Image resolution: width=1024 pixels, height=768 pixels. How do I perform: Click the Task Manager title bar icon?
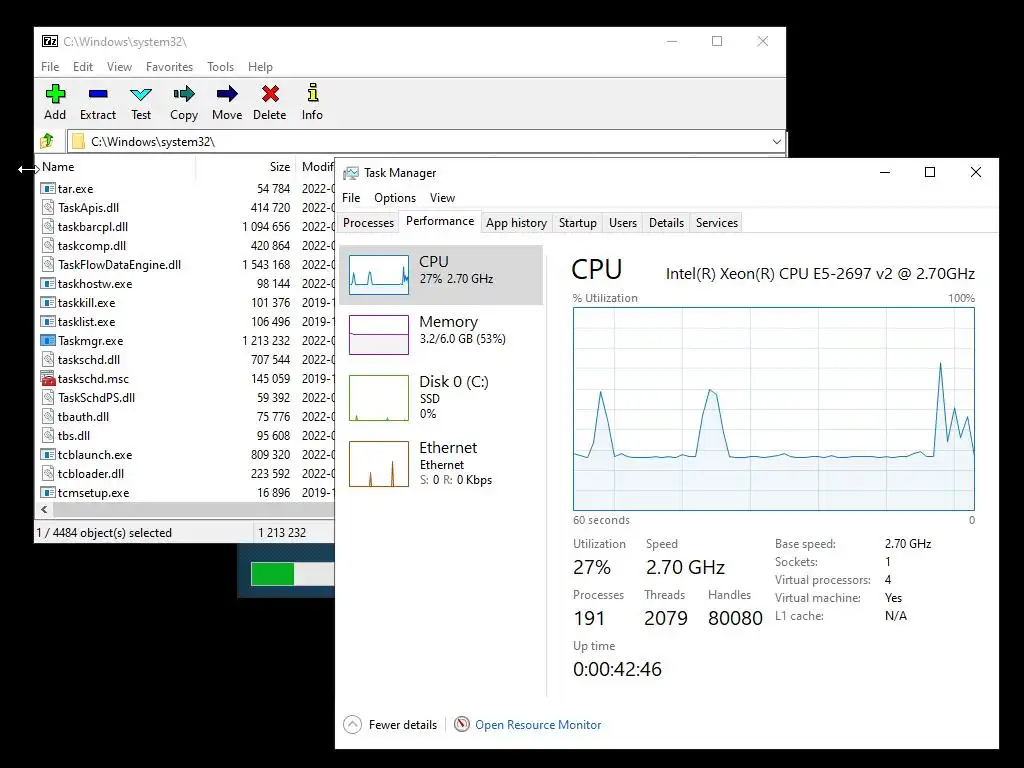pyautogui.click(x=351, y=173)
